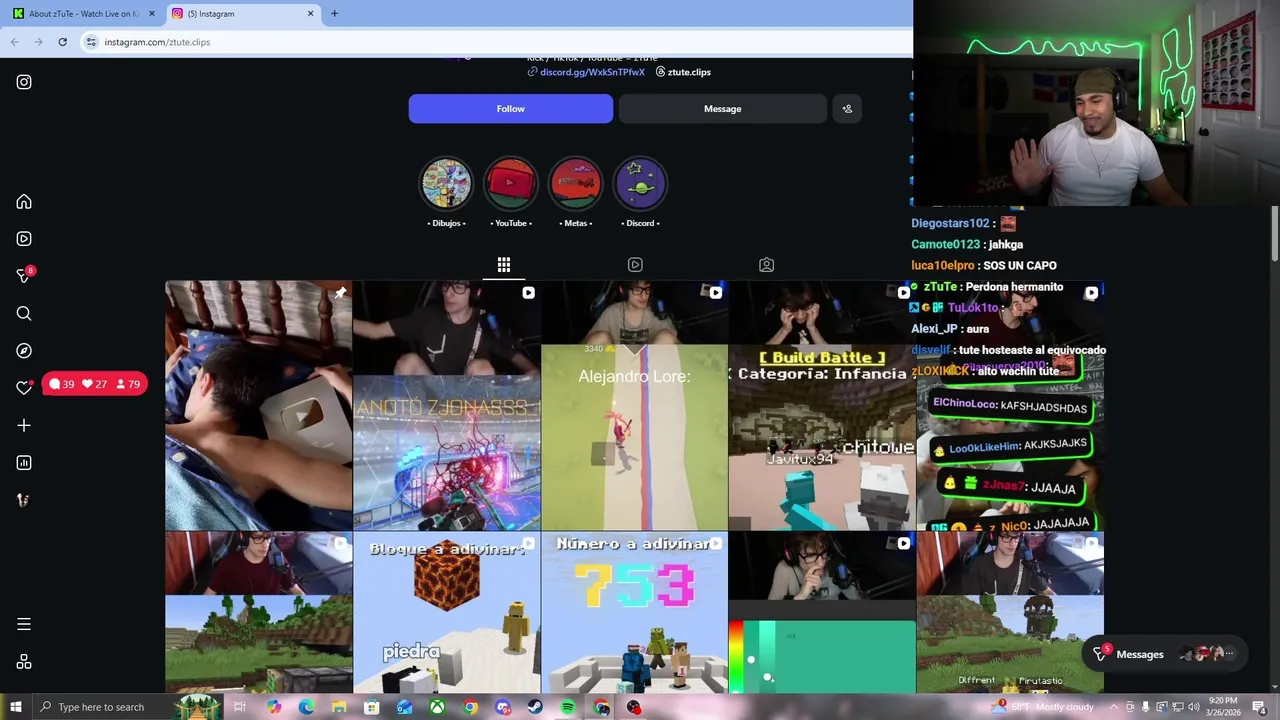Screen dimensions: 1280x720
Task: Click the notification counts bubble 39 27 79
Action: point(95,384)
